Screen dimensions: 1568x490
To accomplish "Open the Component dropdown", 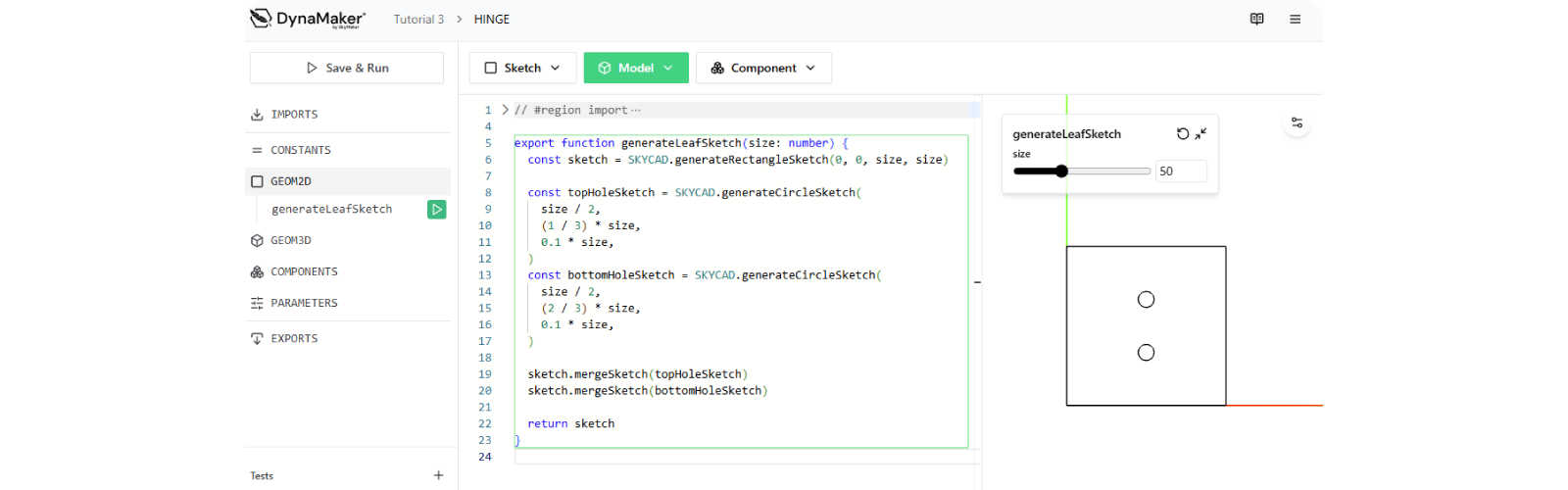I will click(x=763, y=68).
